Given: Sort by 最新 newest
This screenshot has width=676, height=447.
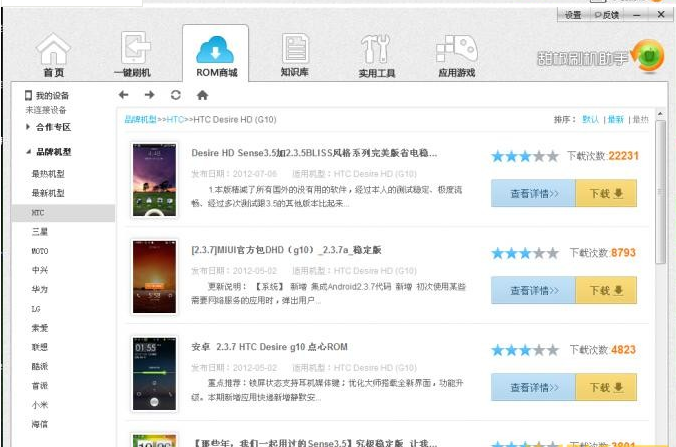Looking at the screenshot, I should coord(616,119).
